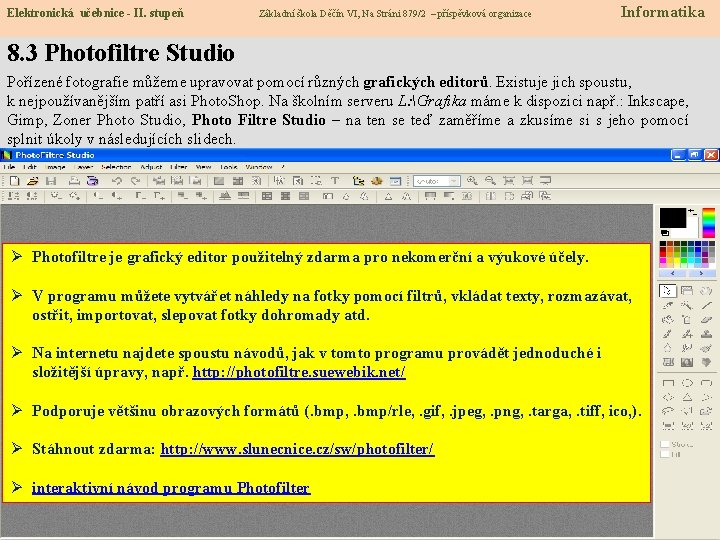Select the Blur drop tool
The image size is (720, 540).
point(668,348)
